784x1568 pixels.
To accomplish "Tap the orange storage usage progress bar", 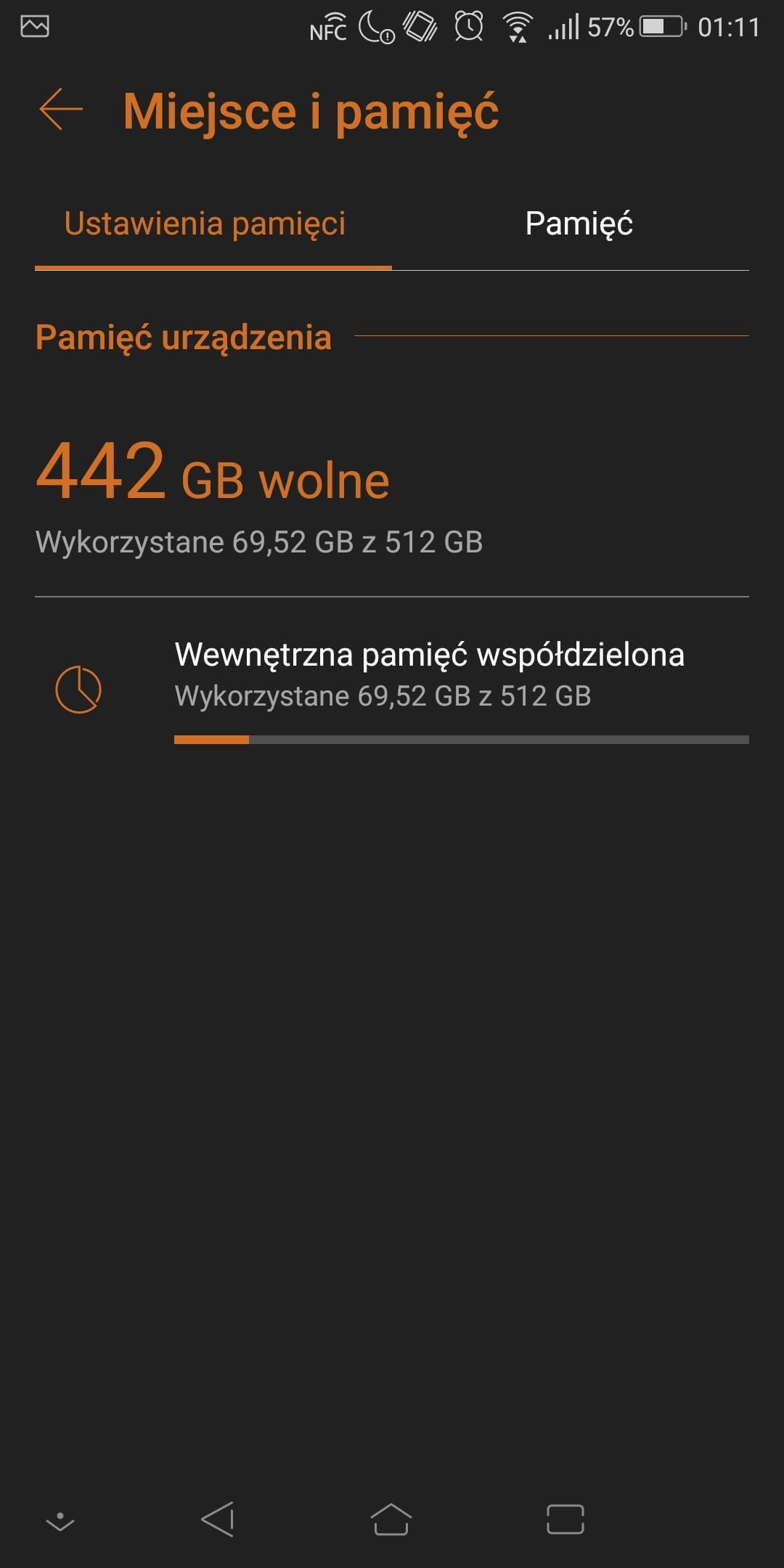I will (462, 740).
